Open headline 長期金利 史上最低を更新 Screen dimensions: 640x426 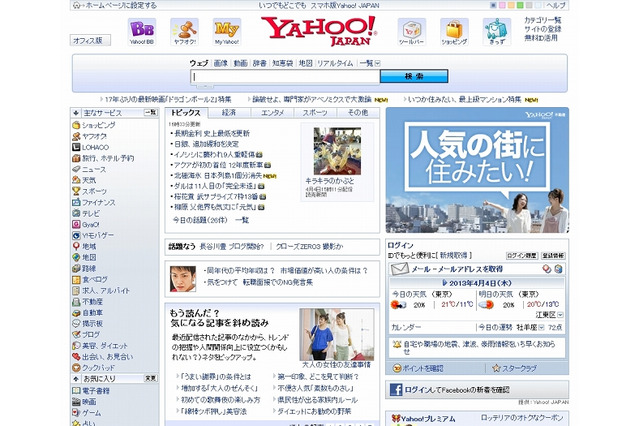[x=212, y=133]
